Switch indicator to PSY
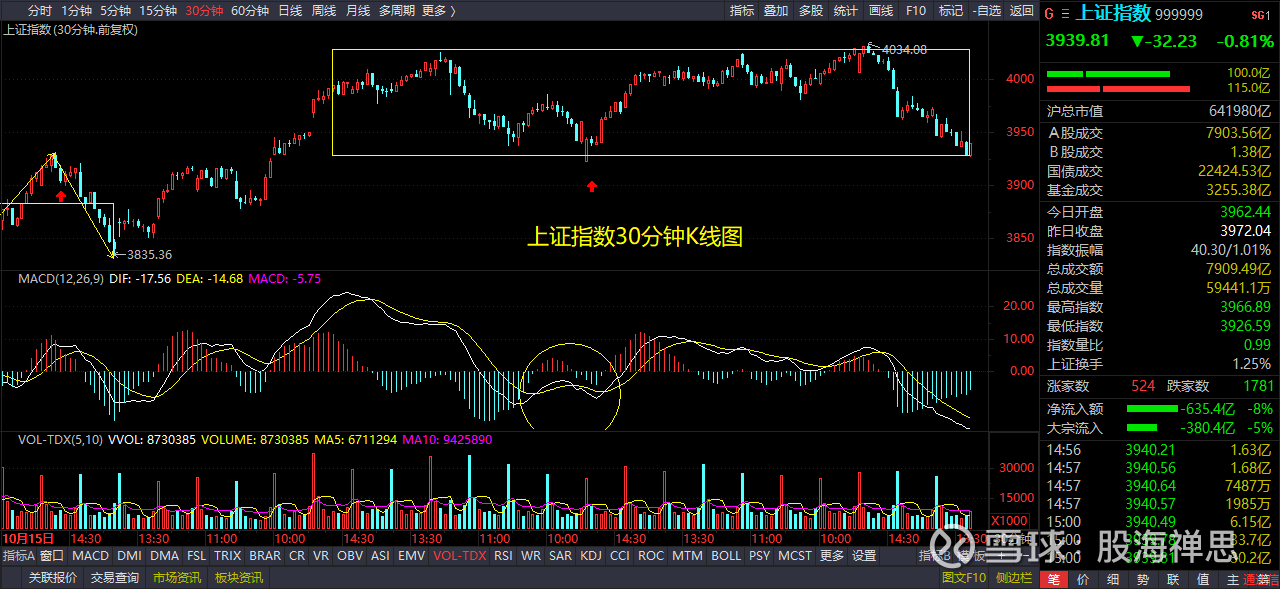The width and height of the screenshot is (1280, 589). click(x=760, y=556)
